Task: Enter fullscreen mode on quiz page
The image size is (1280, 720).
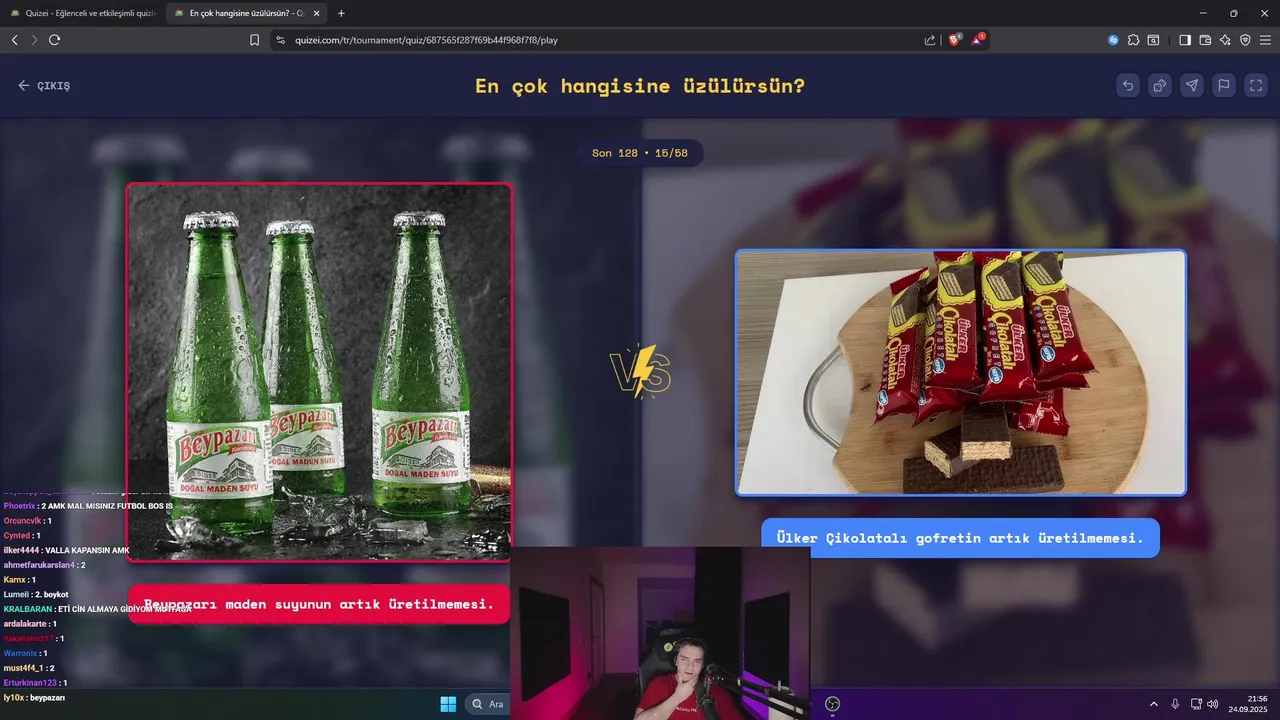Action: (x=1256, y=86)
